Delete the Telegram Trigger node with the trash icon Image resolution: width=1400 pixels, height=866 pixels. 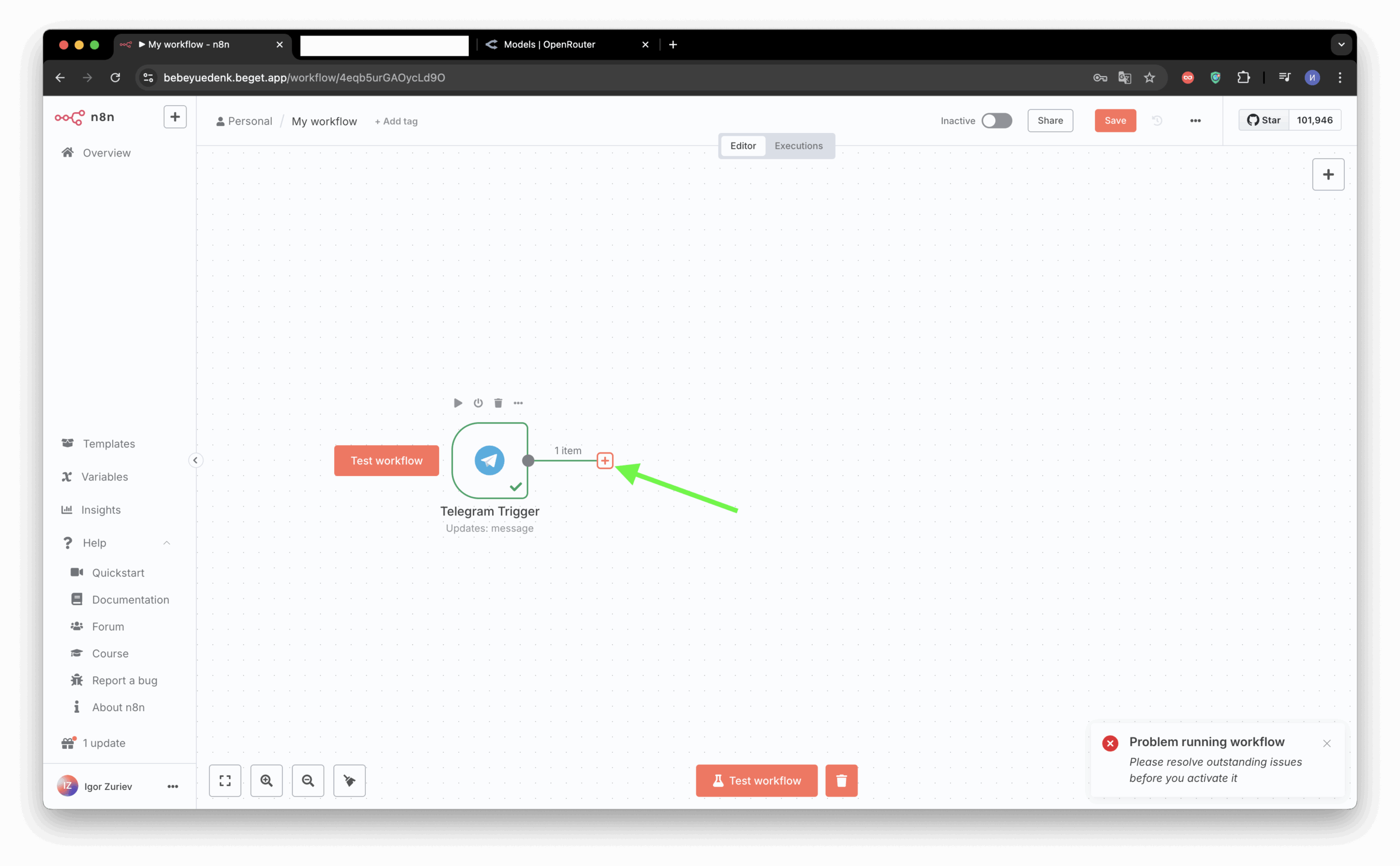point(498,403)
